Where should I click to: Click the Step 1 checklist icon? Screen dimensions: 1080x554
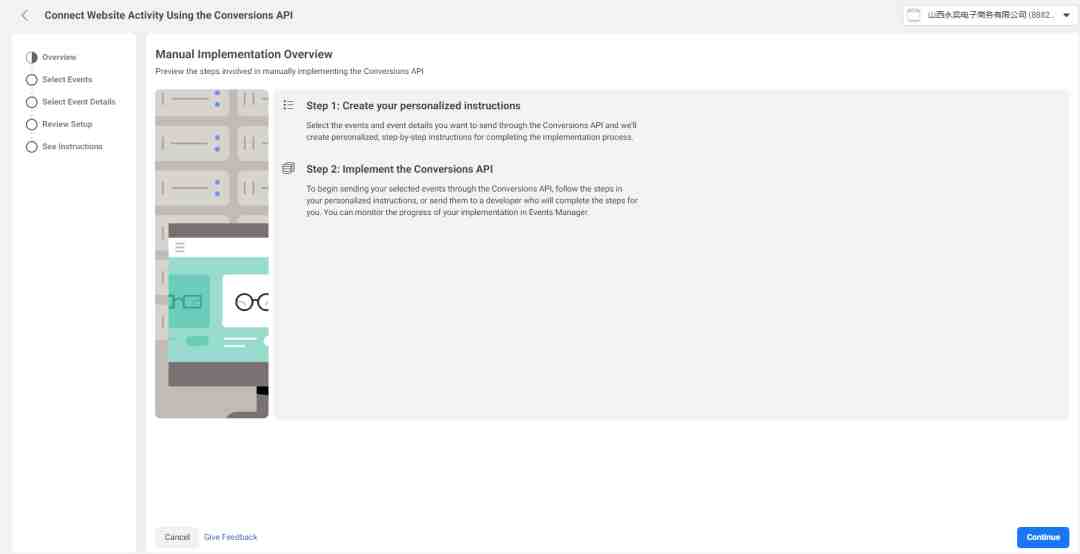tap(289, 105)
